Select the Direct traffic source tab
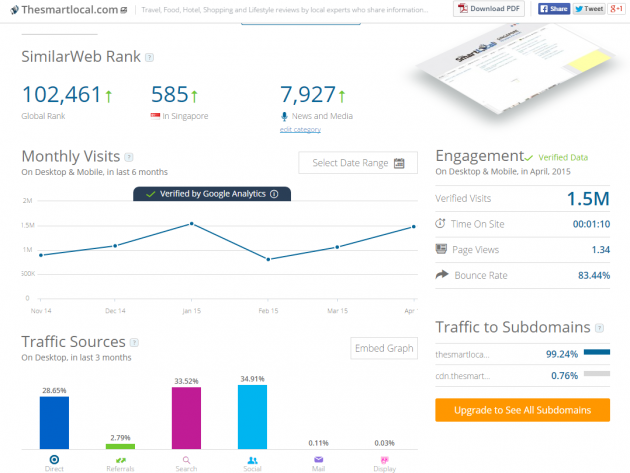The image size is (630, 473). (54, 463)
